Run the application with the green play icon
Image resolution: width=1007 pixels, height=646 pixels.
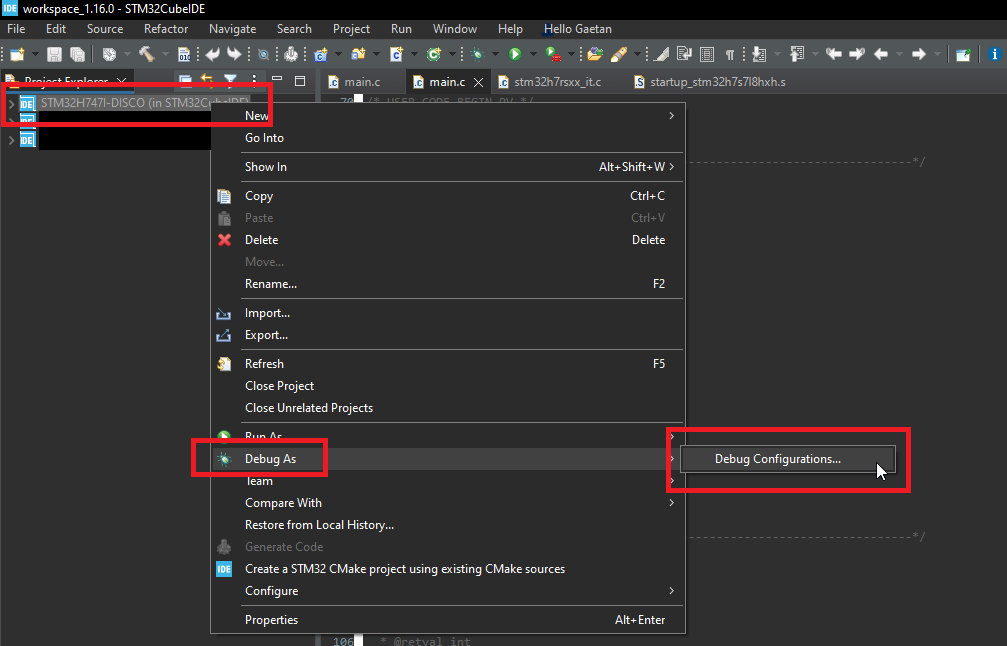(515, 53)
